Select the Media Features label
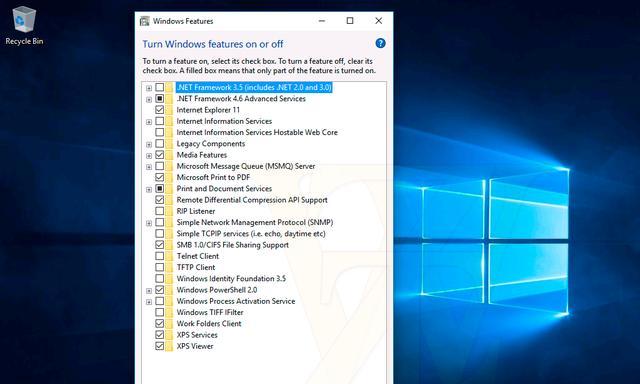 (x=202, y=155)
